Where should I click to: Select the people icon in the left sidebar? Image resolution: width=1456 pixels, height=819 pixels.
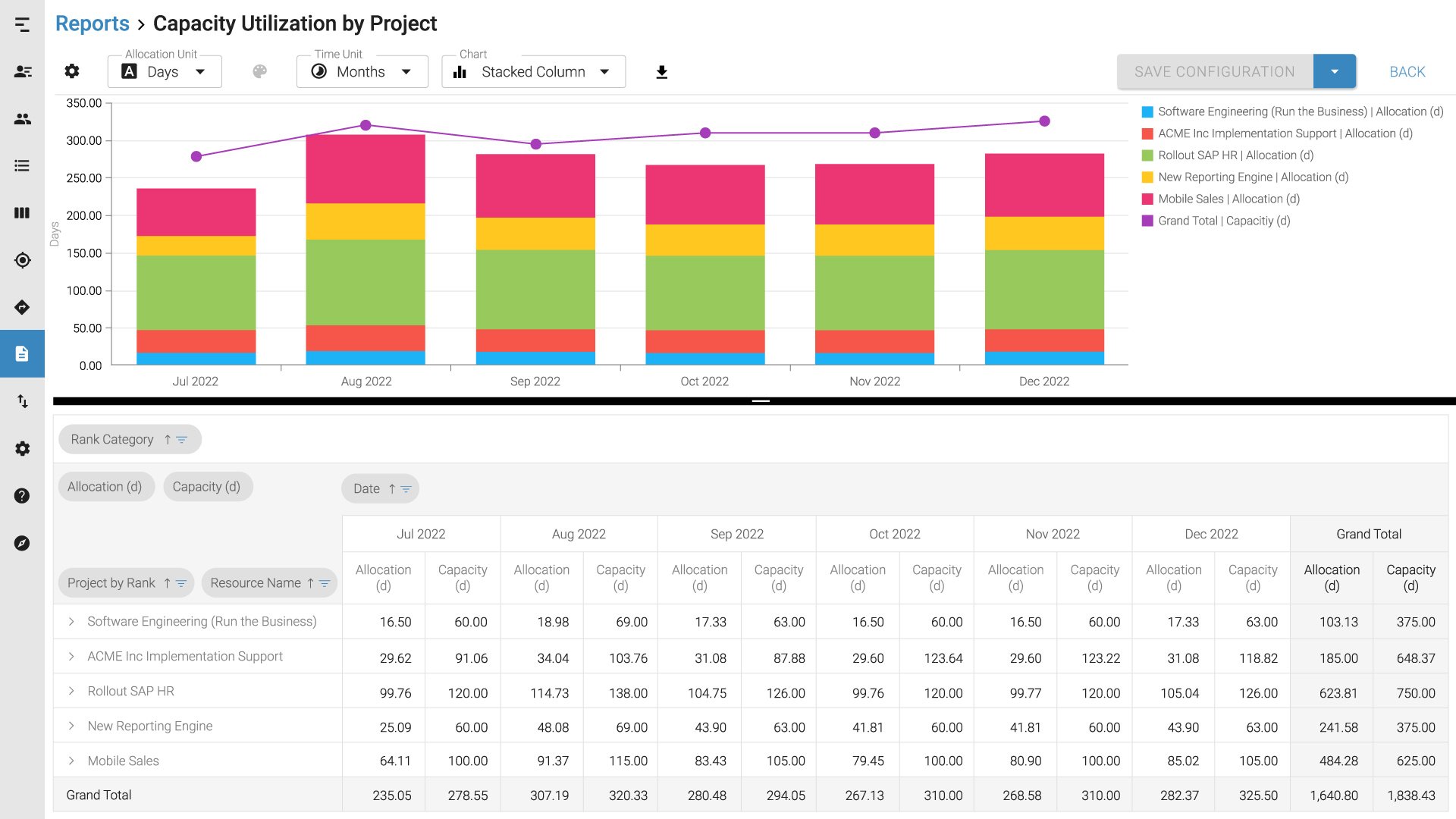point(23,118)
